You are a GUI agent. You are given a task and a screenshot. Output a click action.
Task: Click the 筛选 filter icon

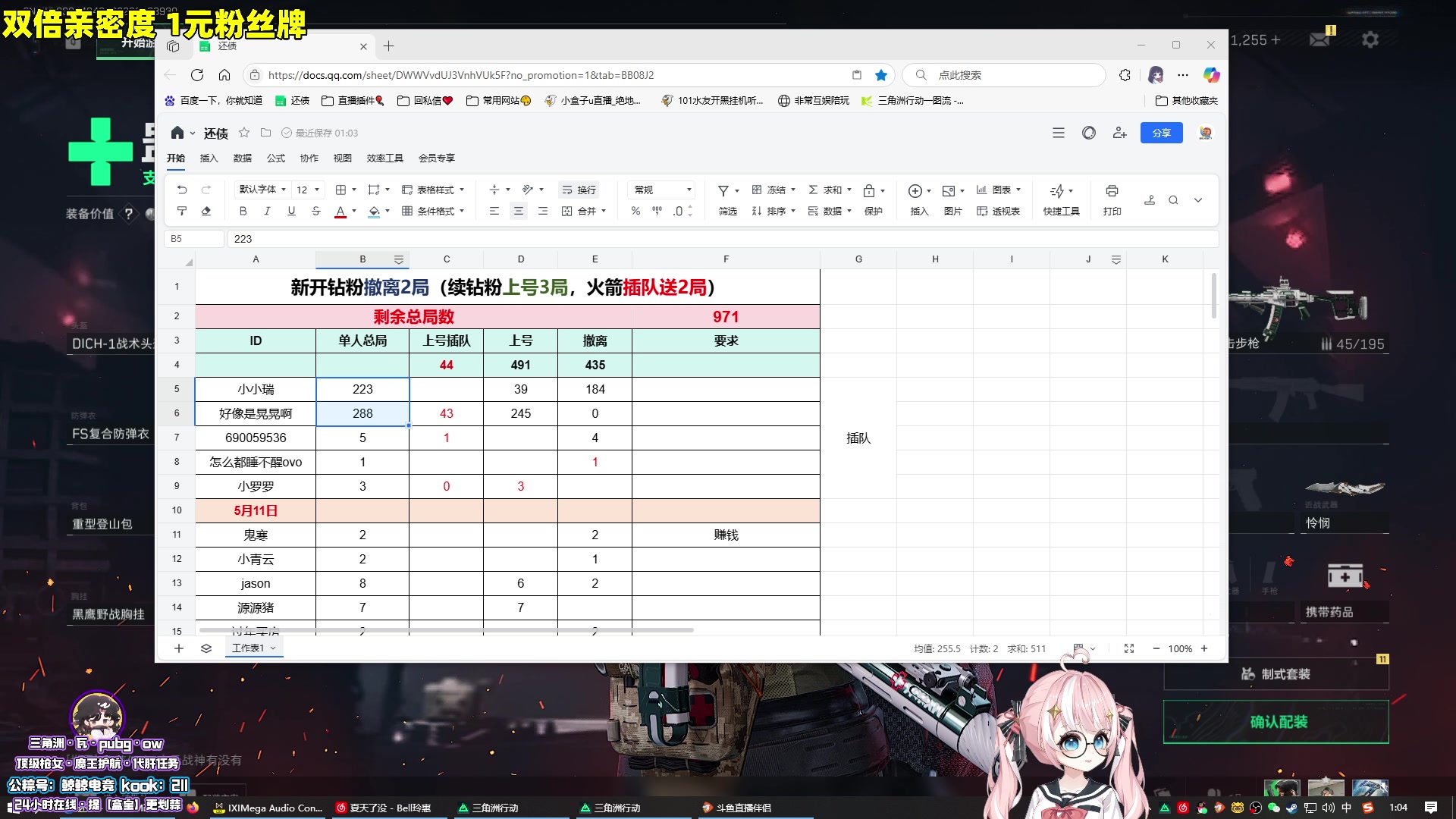point(723,190)
